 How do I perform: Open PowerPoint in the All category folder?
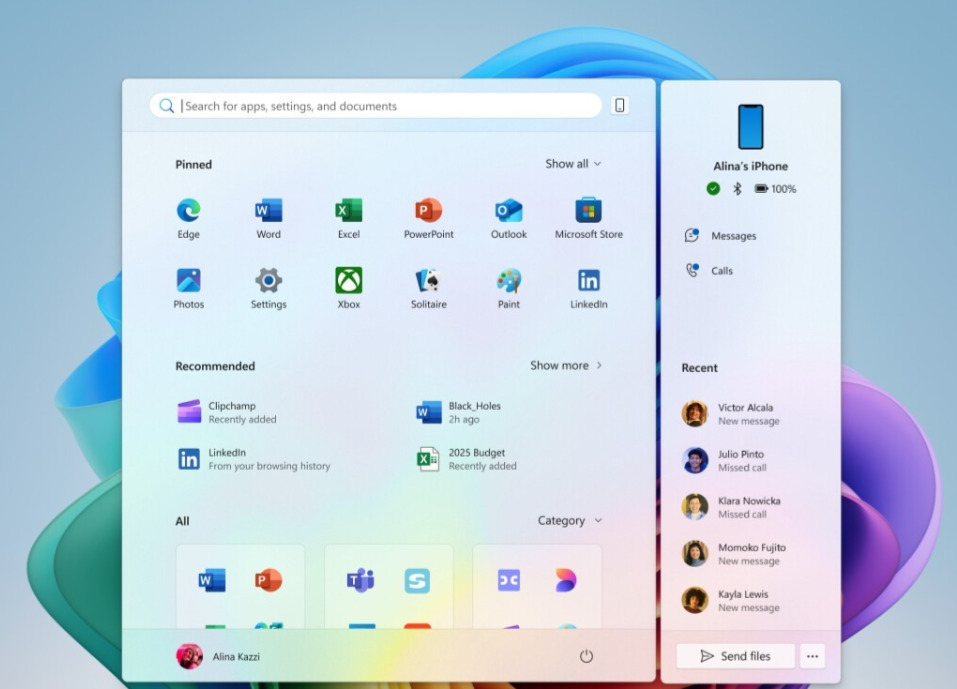269,580
